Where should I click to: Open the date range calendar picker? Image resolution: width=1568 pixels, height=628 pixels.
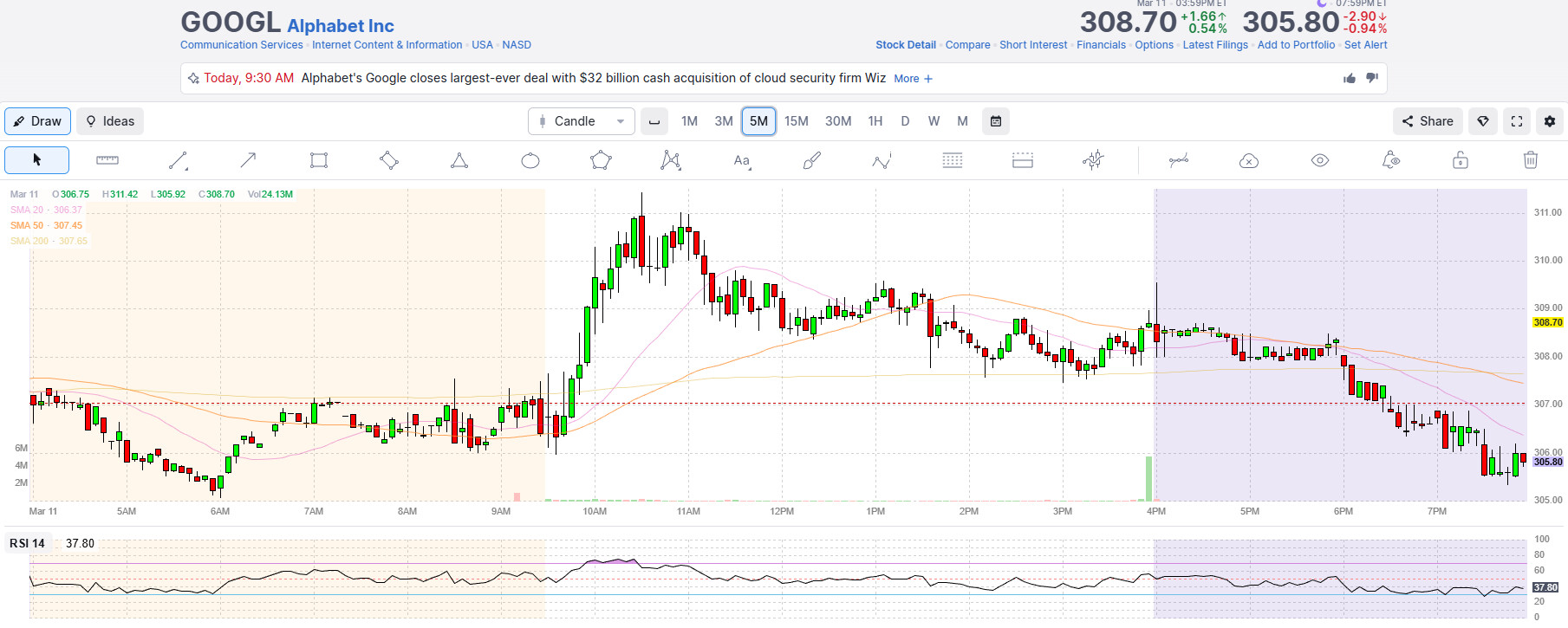996,121
